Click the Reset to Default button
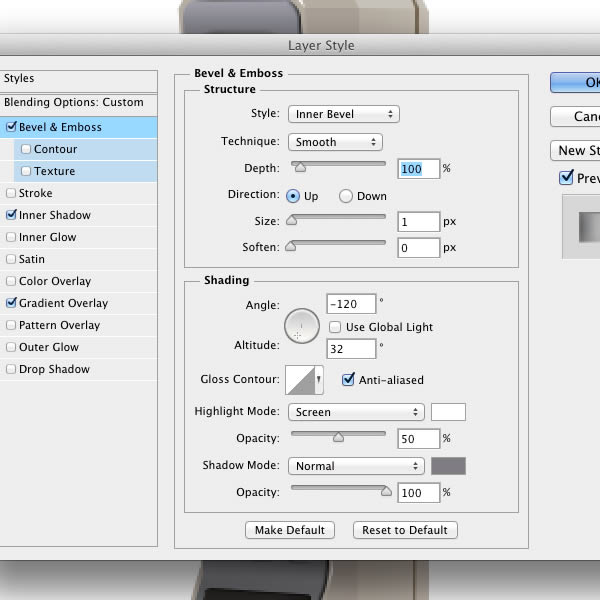The image size is (600, 600). pyautogui.click(x=405, y=530)
